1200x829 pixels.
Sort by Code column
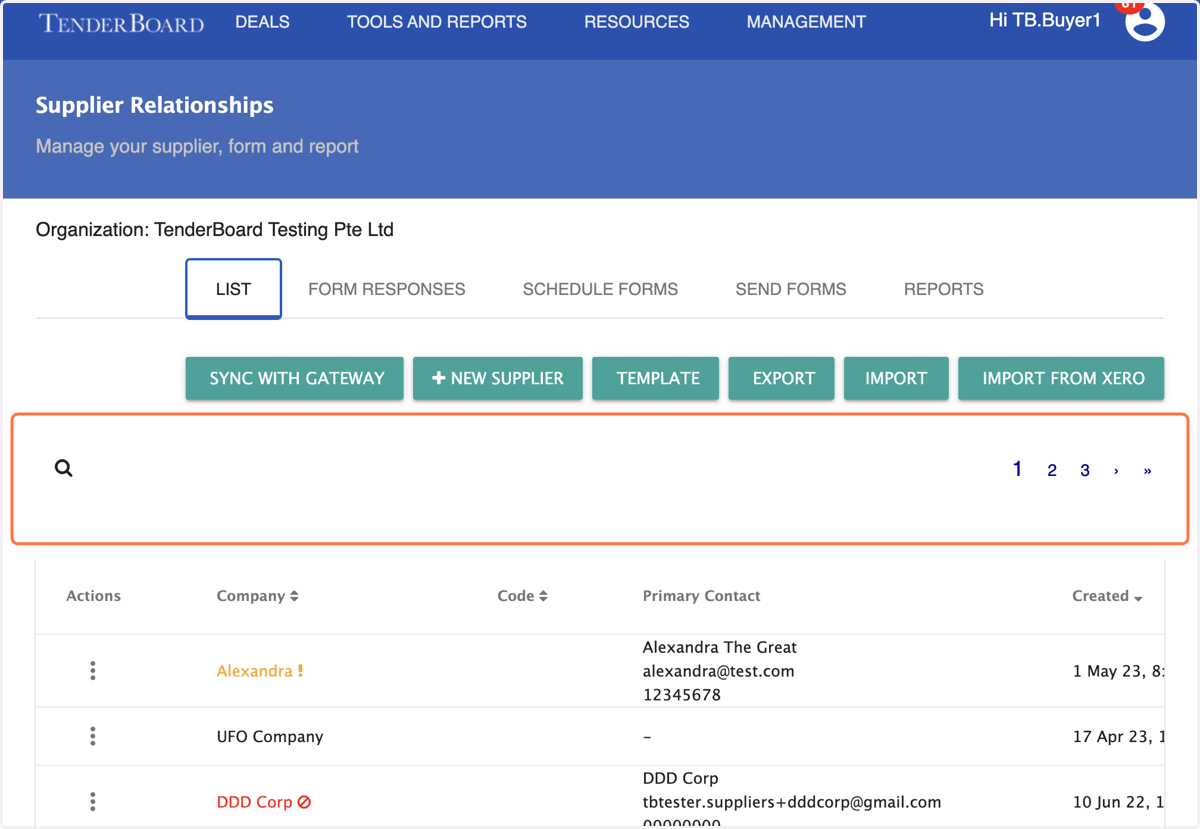(522, 596)
